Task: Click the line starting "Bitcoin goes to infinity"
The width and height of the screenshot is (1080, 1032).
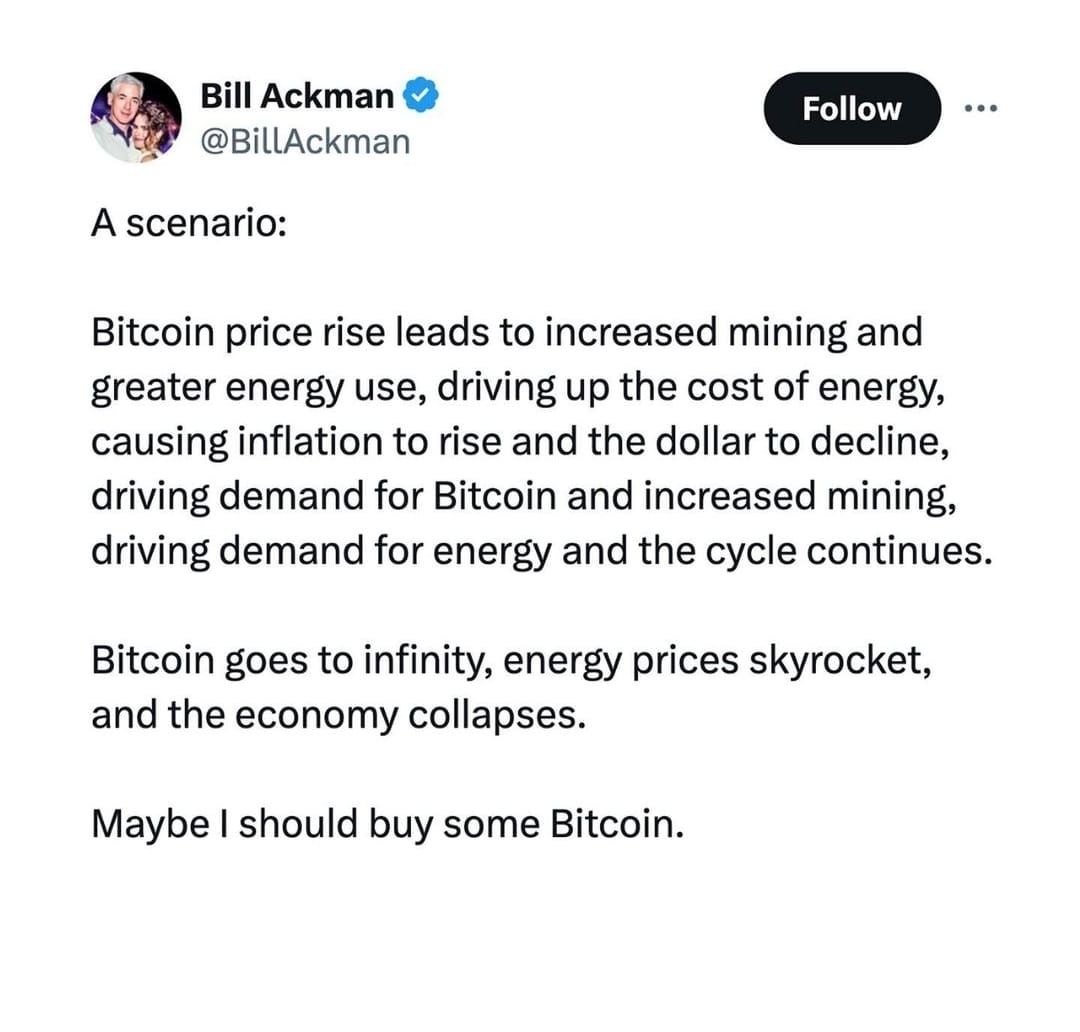Action: click(x=511, y=660)
